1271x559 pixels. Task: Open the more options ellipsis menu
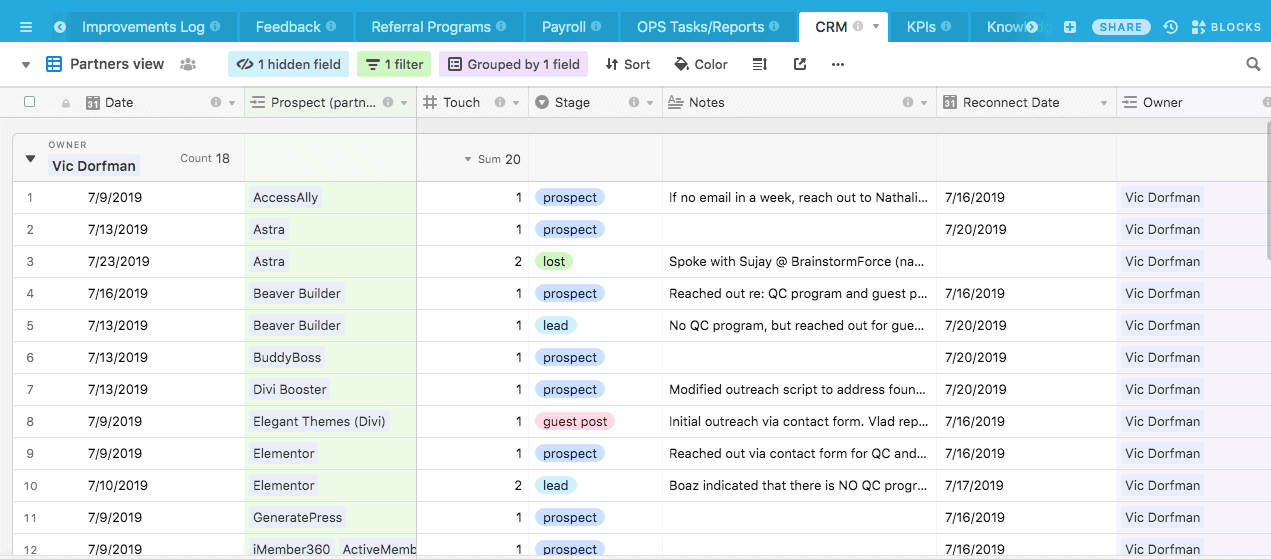pyautogui.click(x=838, y=64)
